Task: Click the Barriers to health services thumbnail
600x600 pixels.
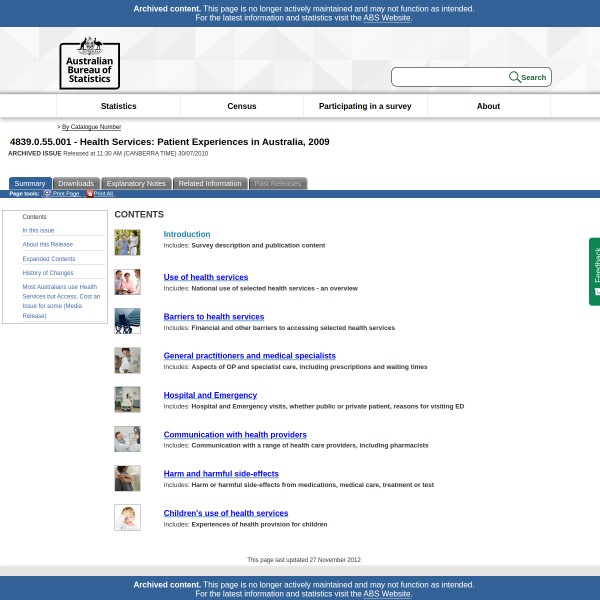Action: pyautogui.click(x=127, y=321)
